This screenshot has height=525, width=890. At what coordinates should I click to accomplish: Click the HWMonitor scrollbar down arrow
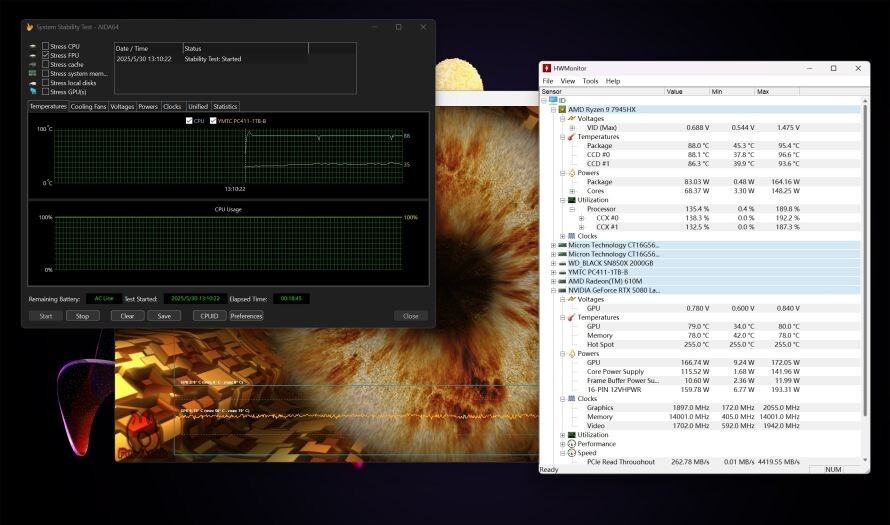(x=865, y=460)
